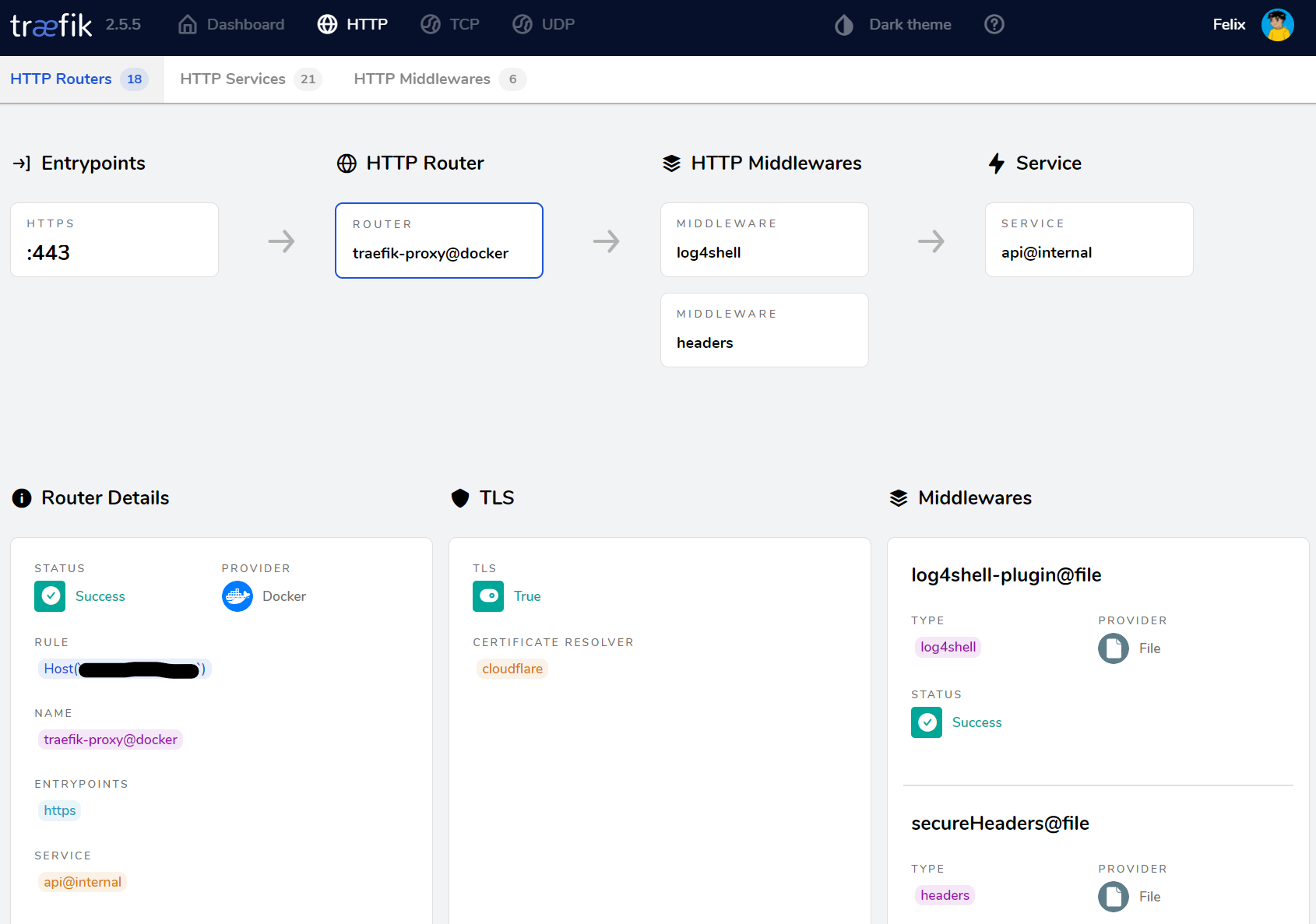Click the HTTP Middlewares layers icon

671,163
